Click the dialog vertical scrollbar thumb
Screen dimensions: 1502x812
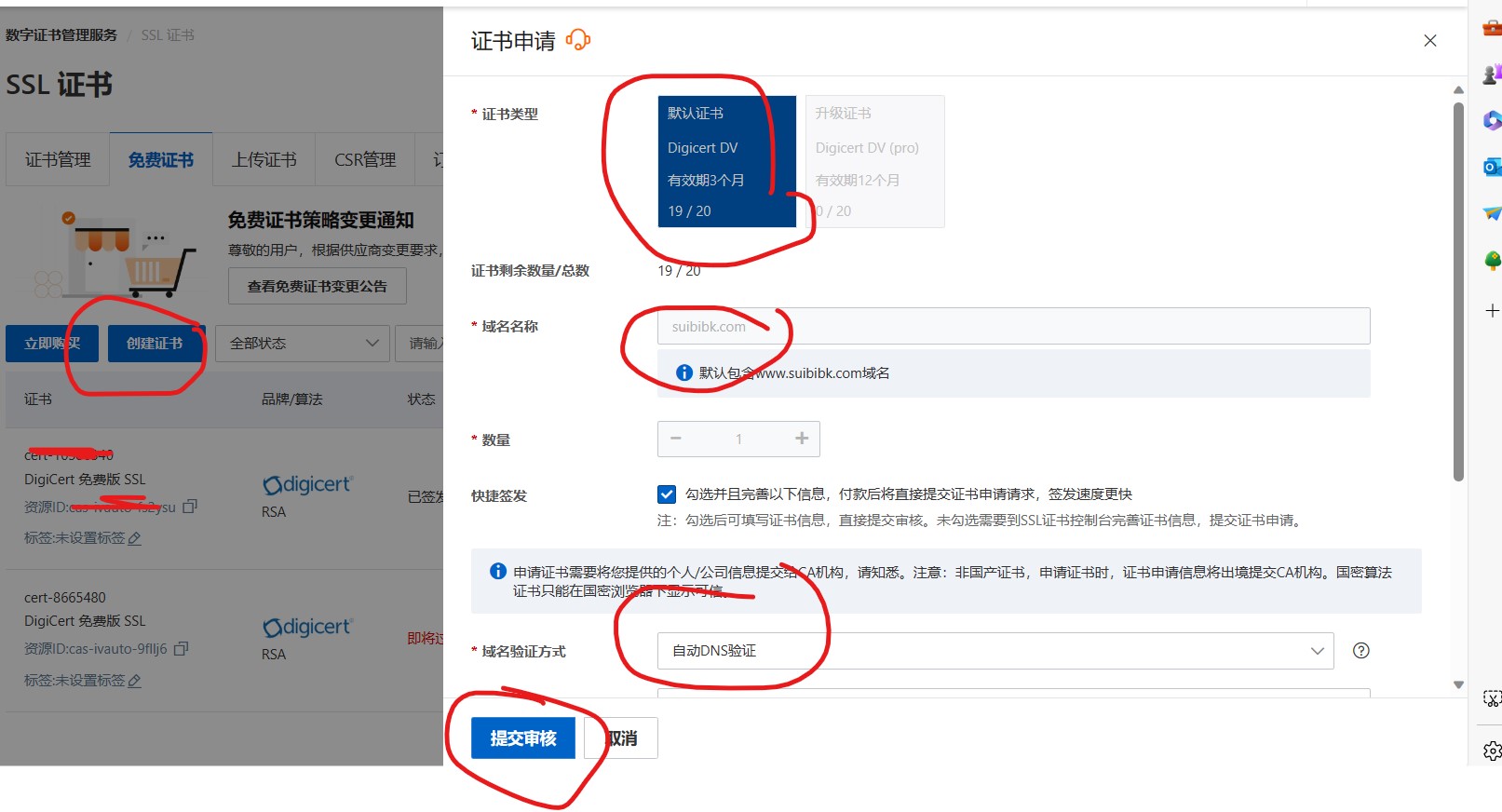(1458, 291)
